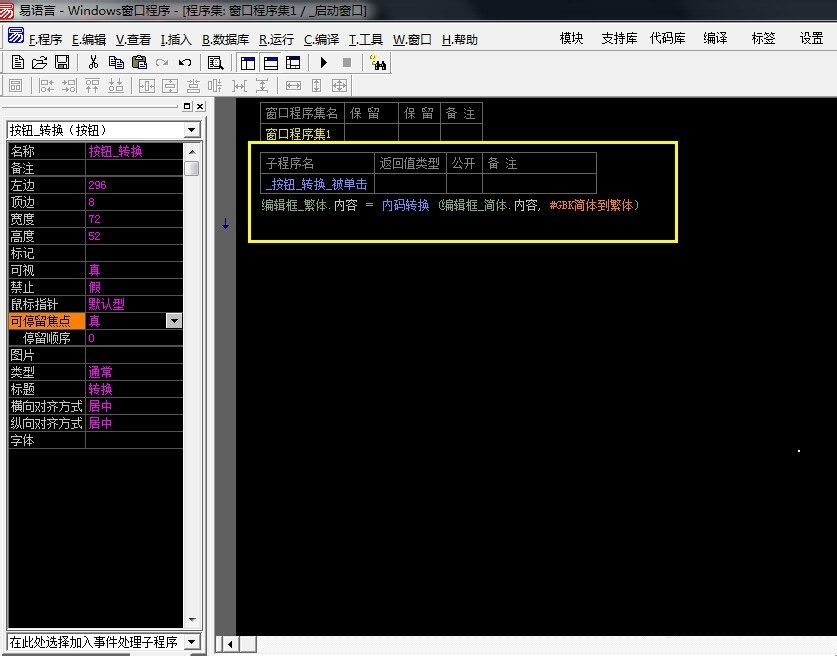837x656 pixels.
Task: Click the 标签 button
Action: point(763,38)
